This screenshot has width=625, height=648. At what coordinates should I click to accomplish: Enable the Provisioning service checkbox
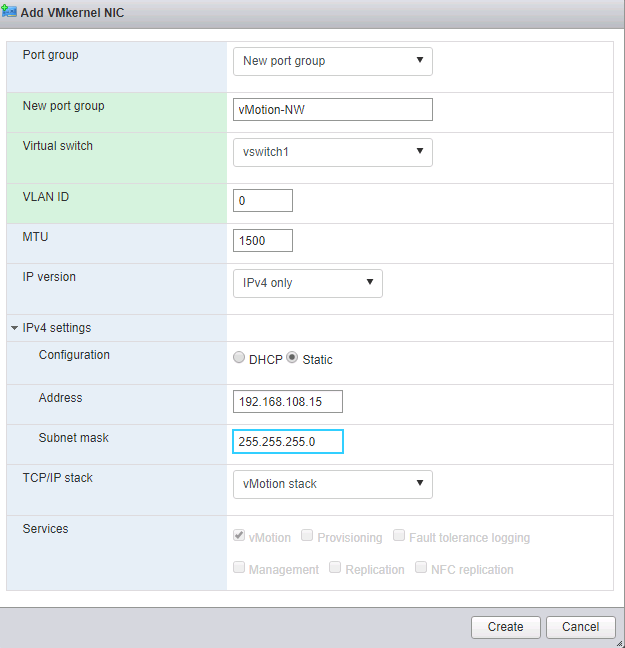[x=308, y=536]
